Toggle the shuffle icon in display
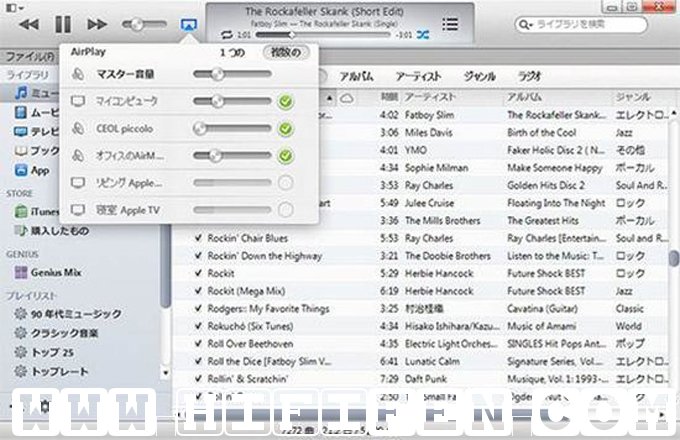Screen dimensions: 680x440 (x=423, y=35)
